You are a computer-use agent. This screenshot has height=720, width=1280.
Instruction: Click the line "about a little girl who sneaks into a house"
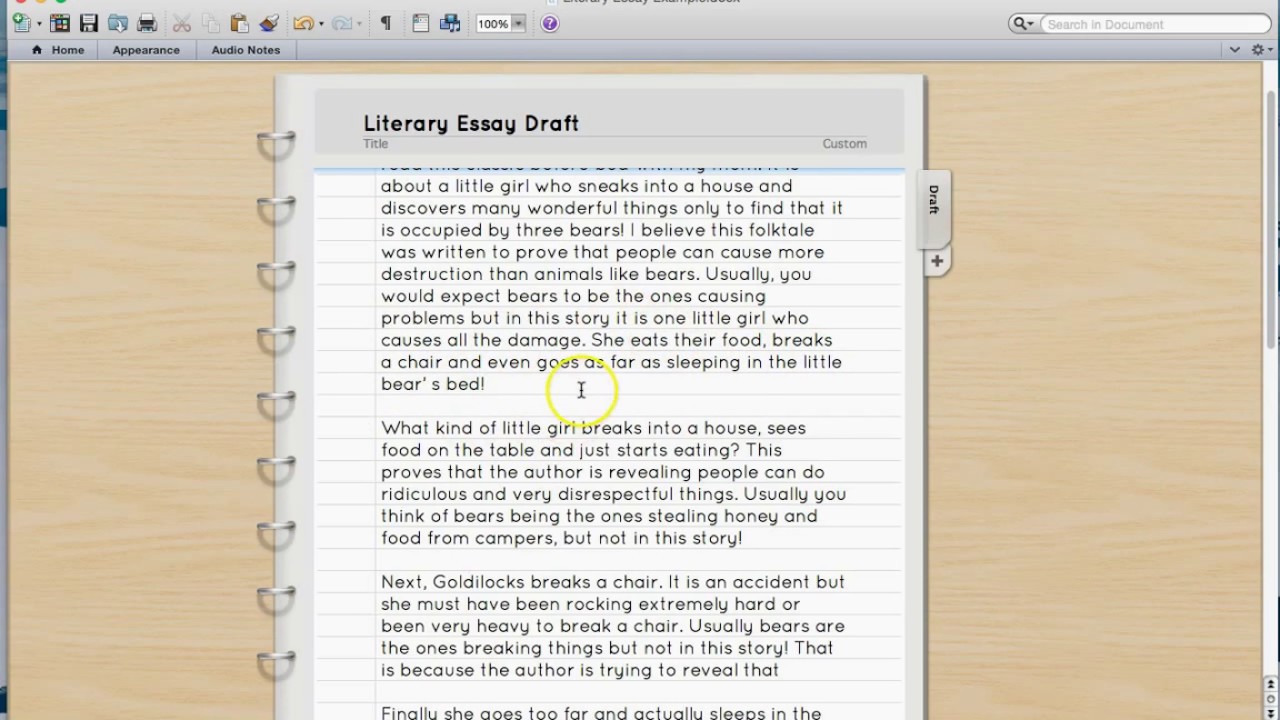click(587, 186)
